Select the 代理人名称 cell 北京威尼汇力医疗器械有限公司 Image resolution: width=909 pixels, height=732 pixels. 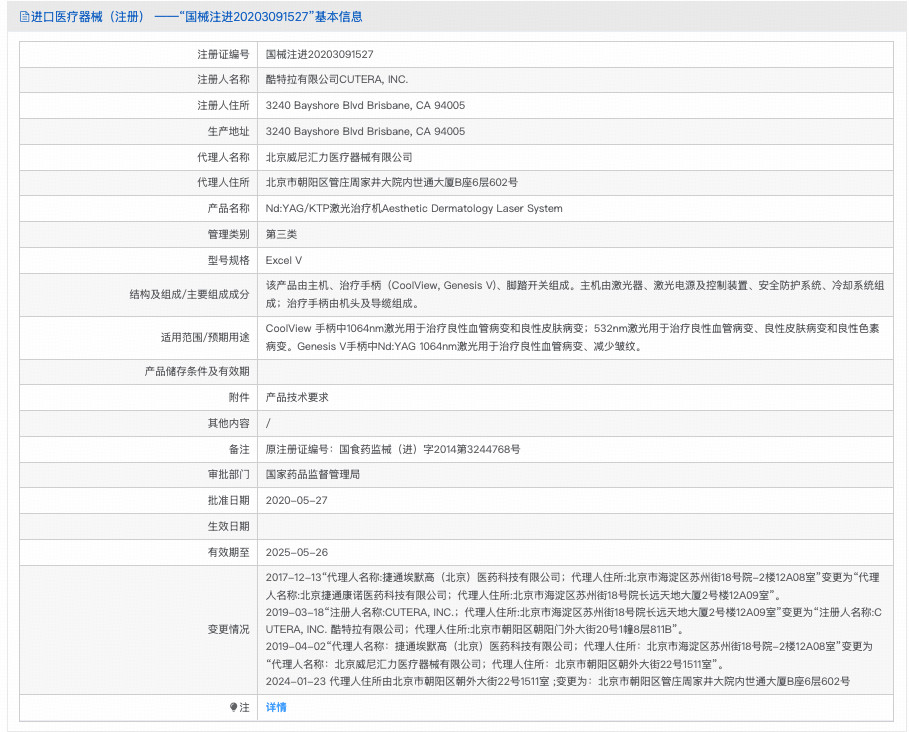click(x=330, y=157)
